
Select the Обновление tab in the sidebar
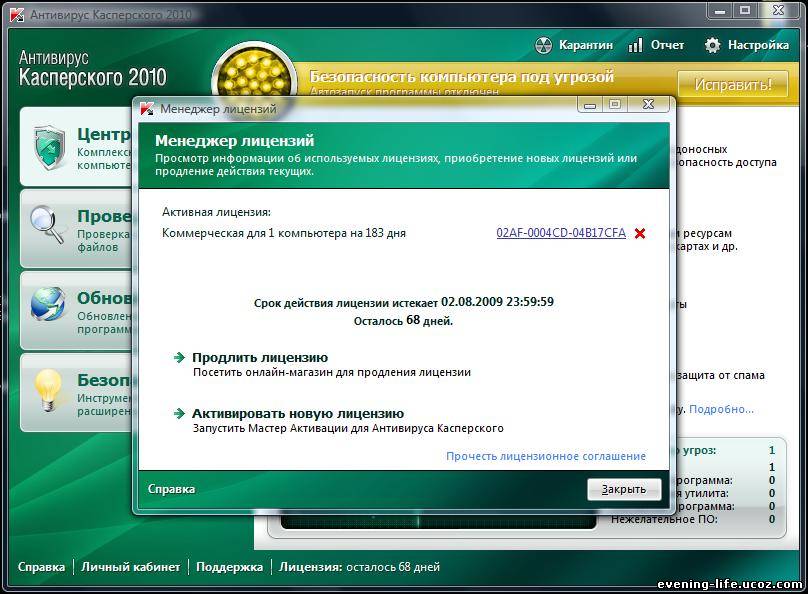[x=76, y=310]
